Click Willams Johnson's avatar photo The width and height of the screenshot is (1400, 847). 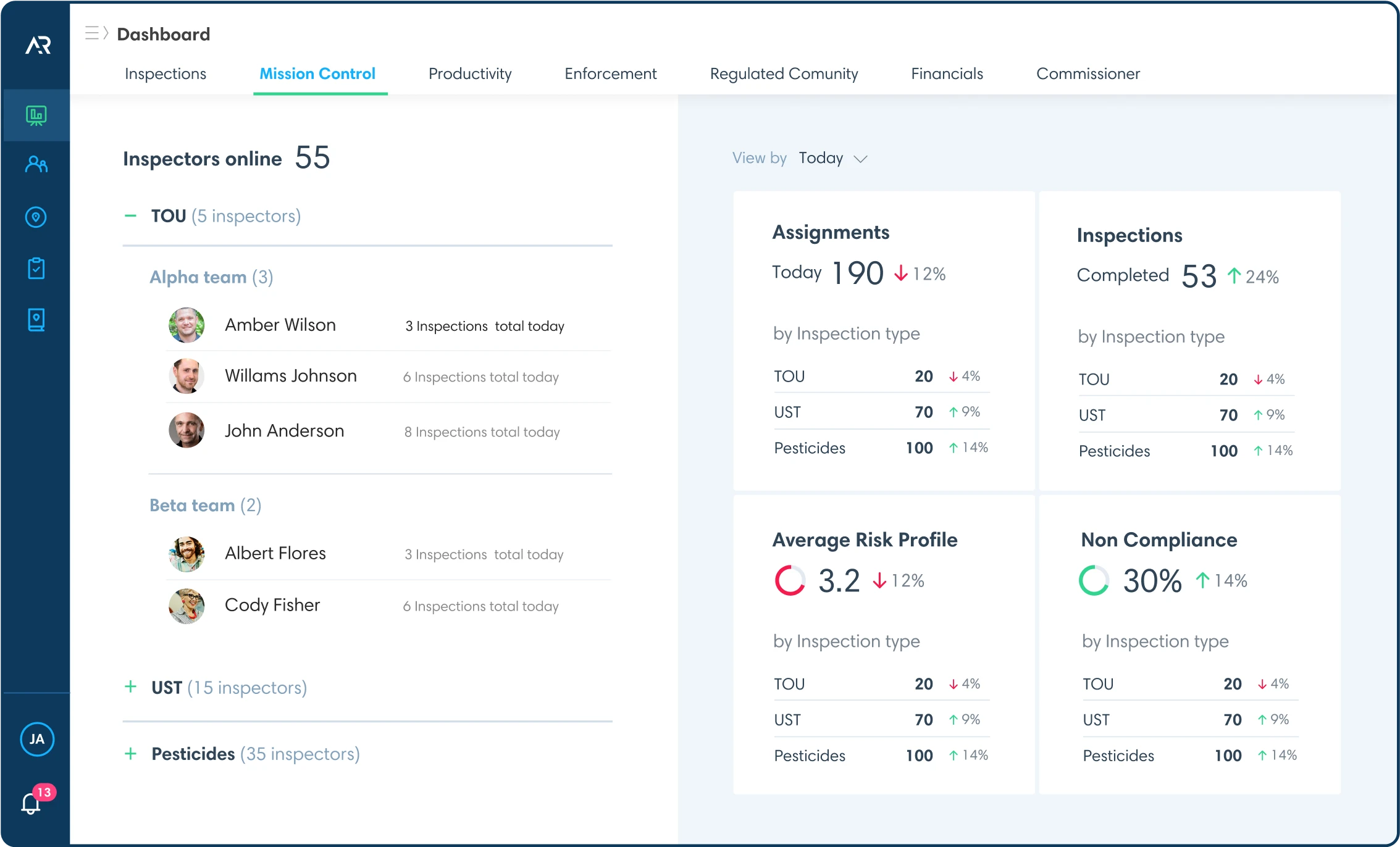click(187, 376)
